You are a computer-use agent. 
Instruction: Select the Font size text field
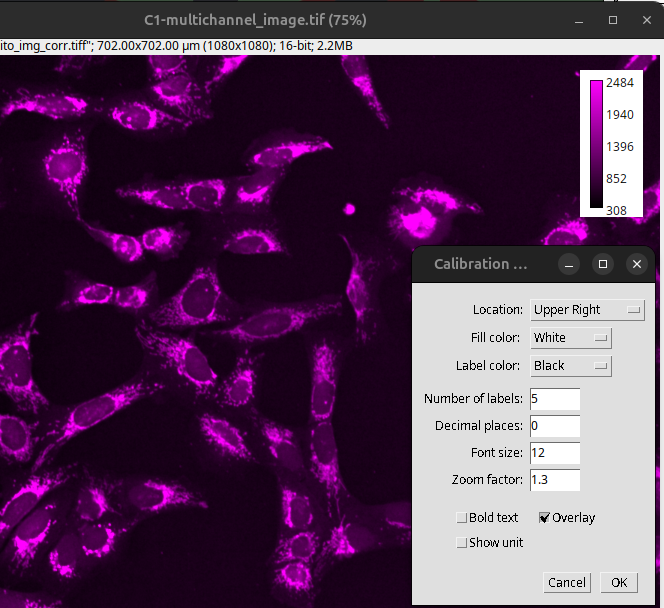tap(555, 453)
